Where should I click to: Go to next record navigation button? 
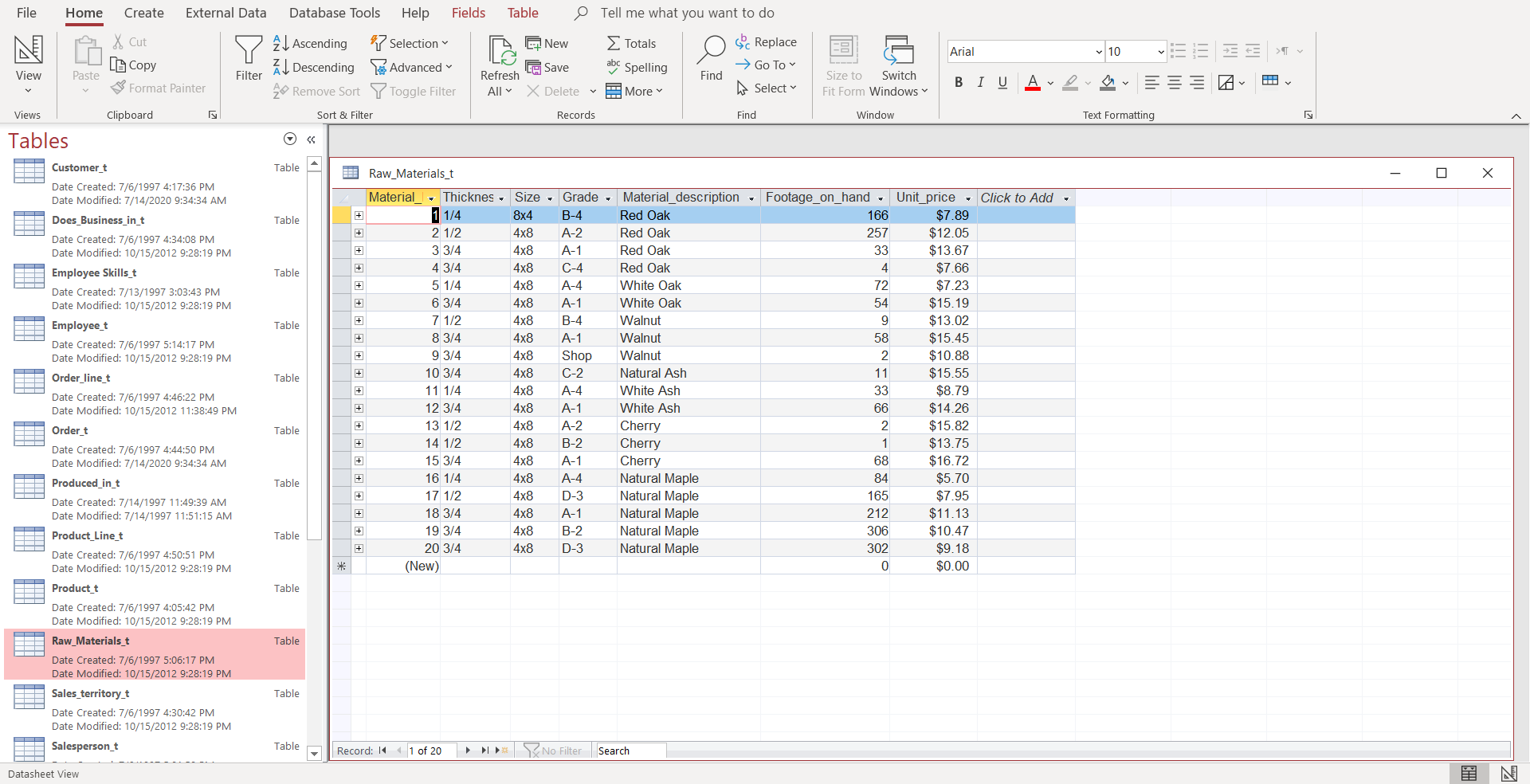click(x=468, y=751)
